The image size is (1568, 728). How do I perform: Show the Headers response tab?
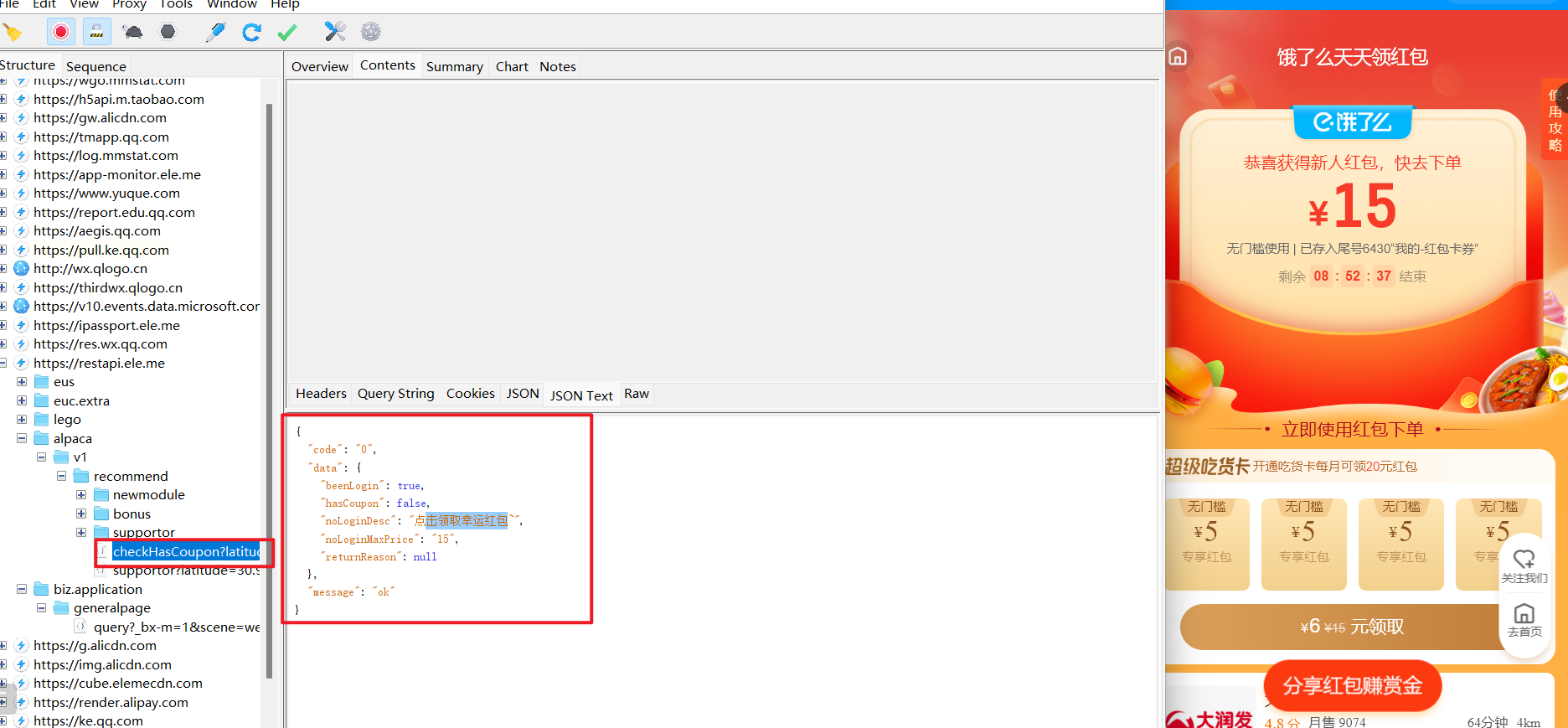point(321,394)
